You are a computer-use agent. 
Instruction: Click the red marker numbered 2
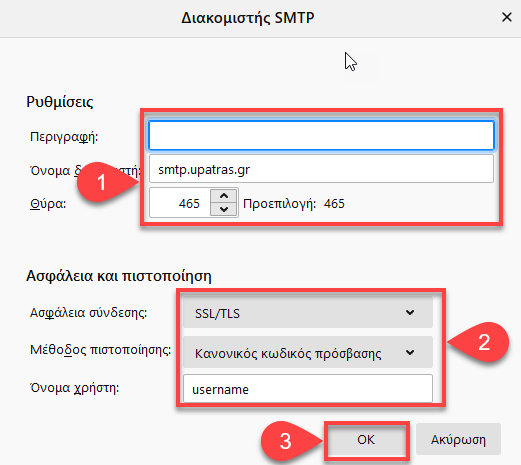[x=481, y=342]
